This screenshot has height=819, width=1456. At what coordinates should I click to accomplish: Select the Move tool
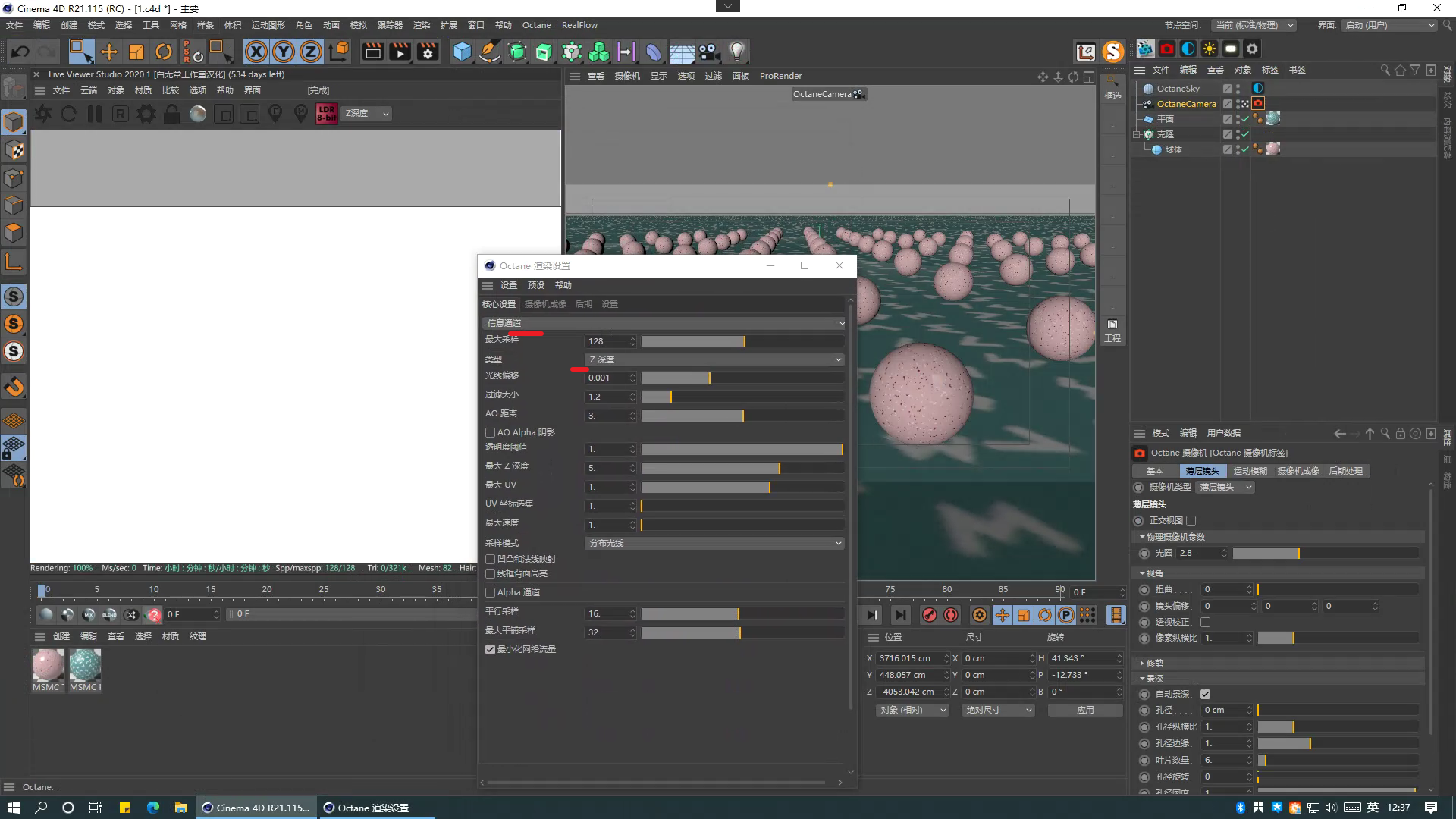coord(109,52)
